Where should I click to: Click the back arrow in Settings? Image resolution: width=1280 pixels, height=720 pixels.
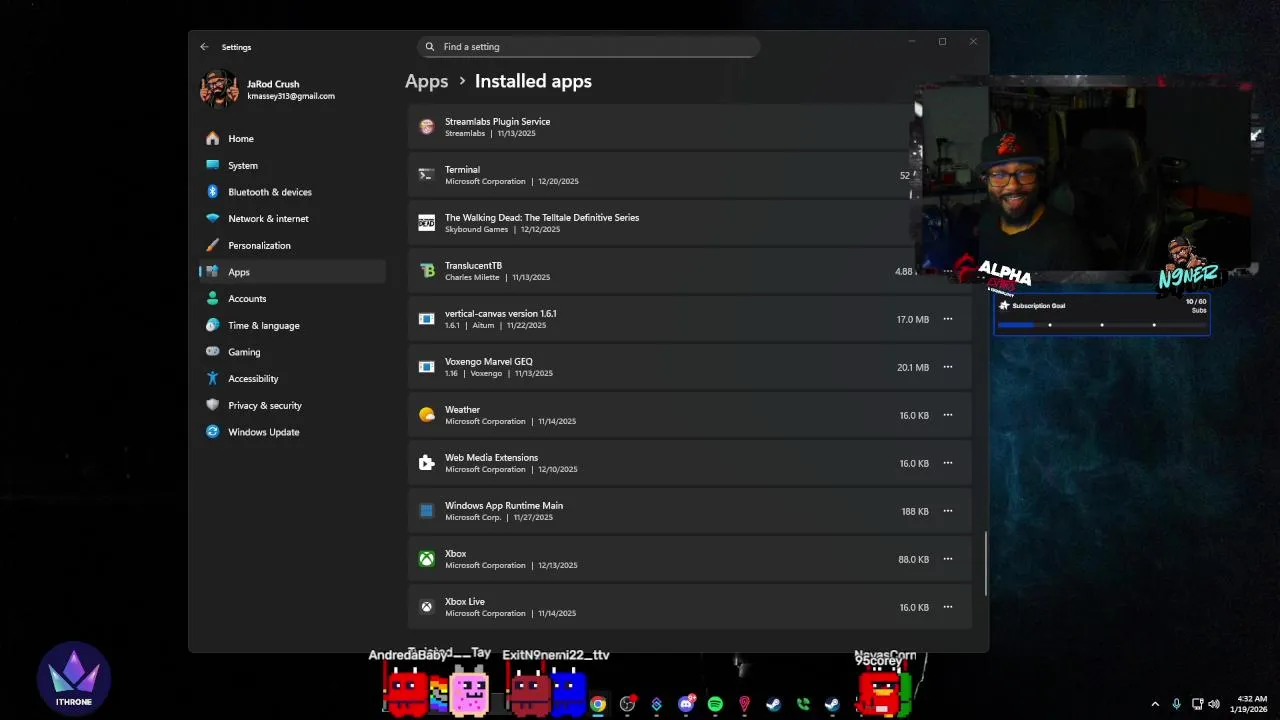click(x=204, y=47)
